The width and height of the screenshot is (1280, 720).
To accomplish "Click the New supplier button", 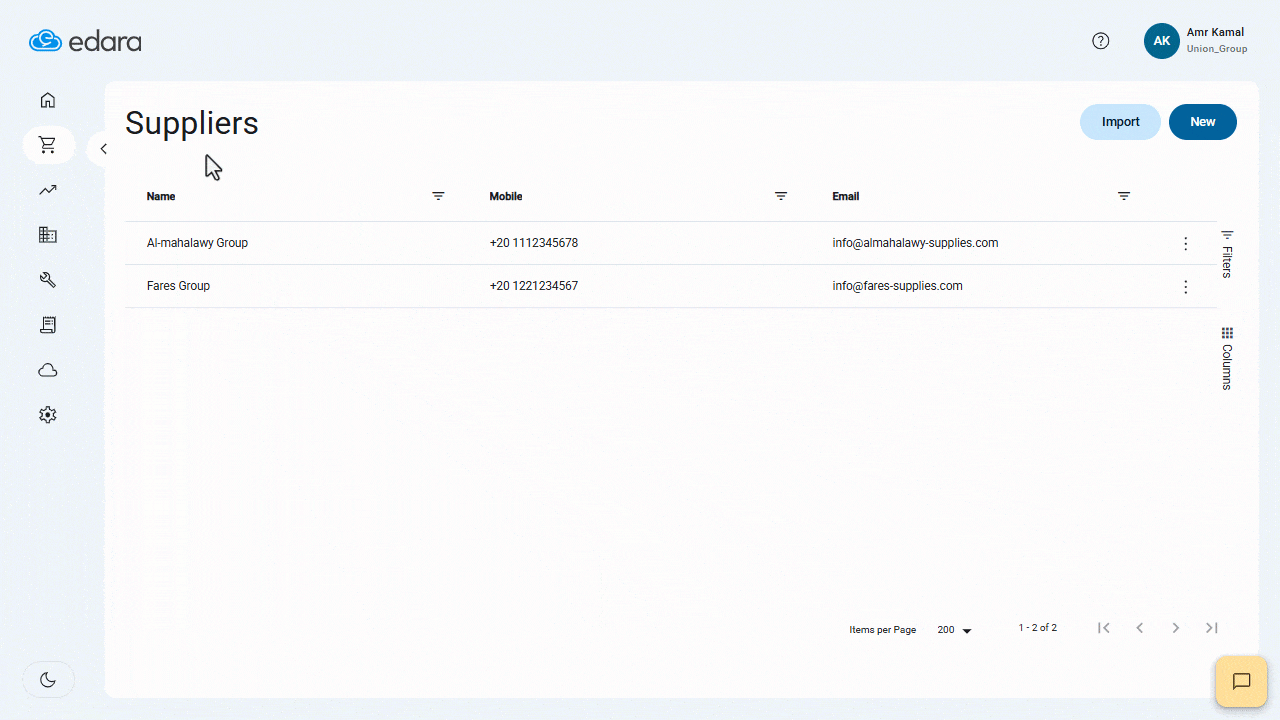I will coord(1203,122).
